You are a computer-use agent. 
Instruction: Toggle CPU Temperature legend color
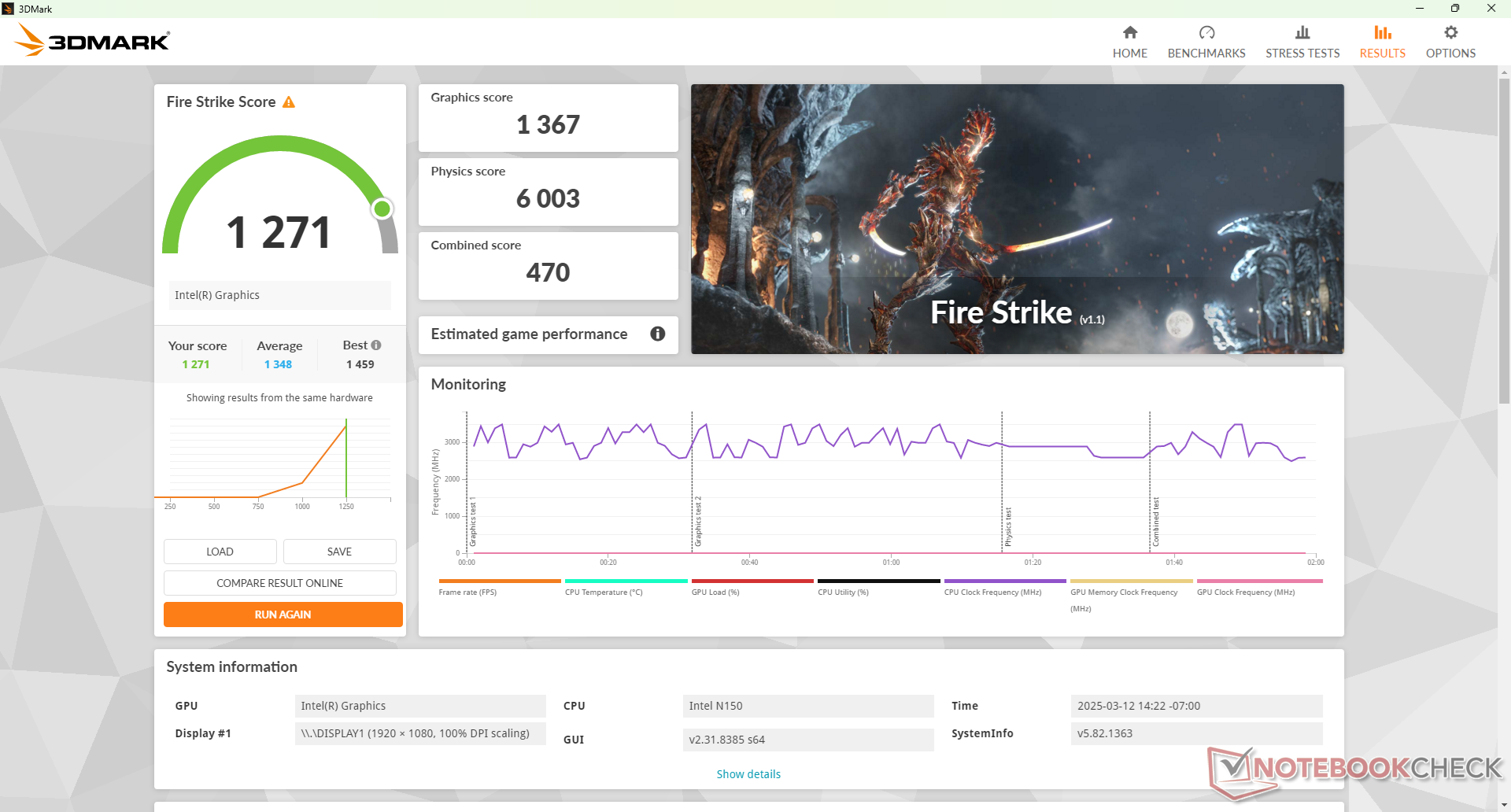coord(626,581)
